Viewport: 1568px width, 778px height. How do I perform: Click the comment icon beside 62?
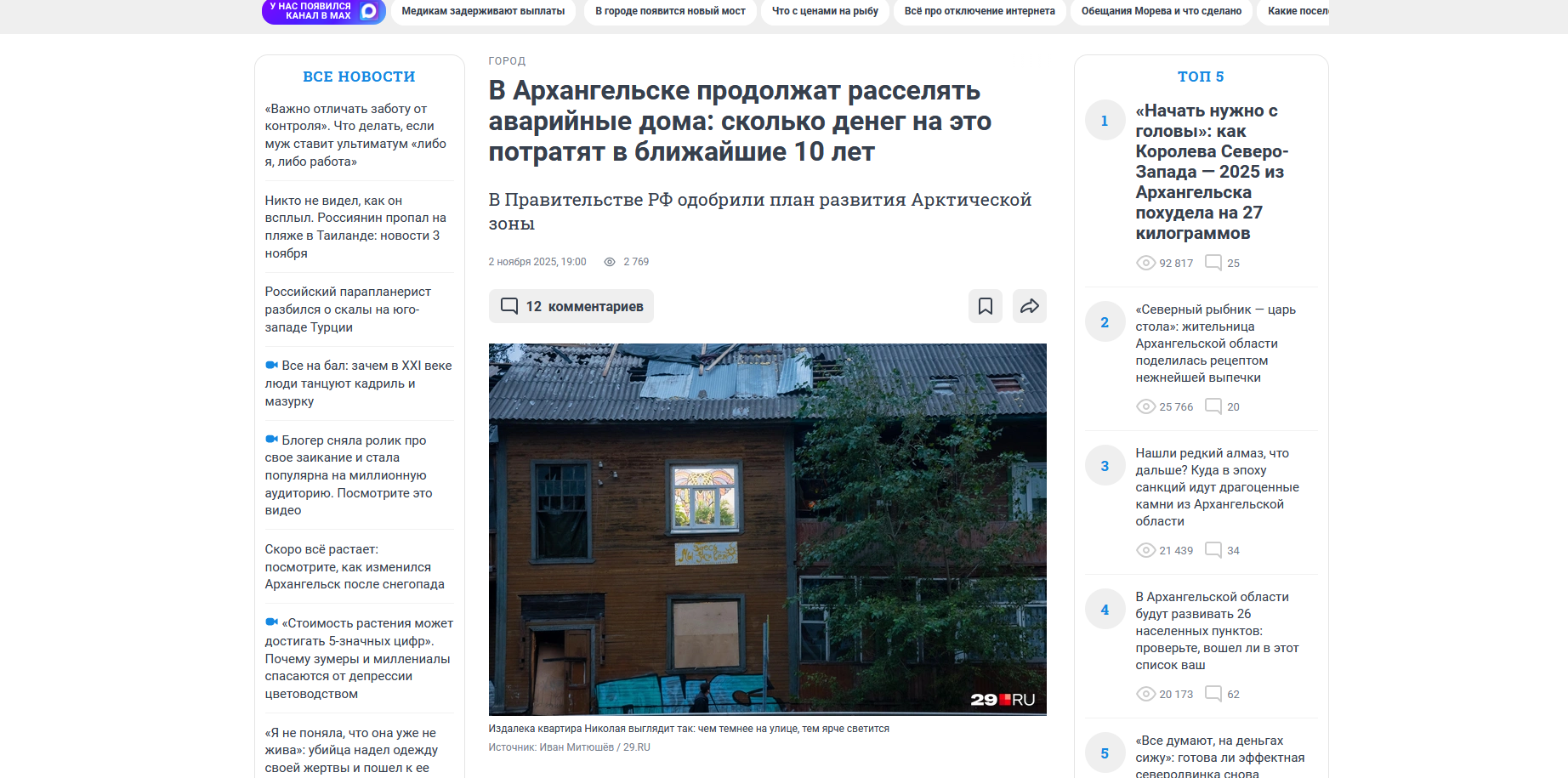tap(1213, 694)
